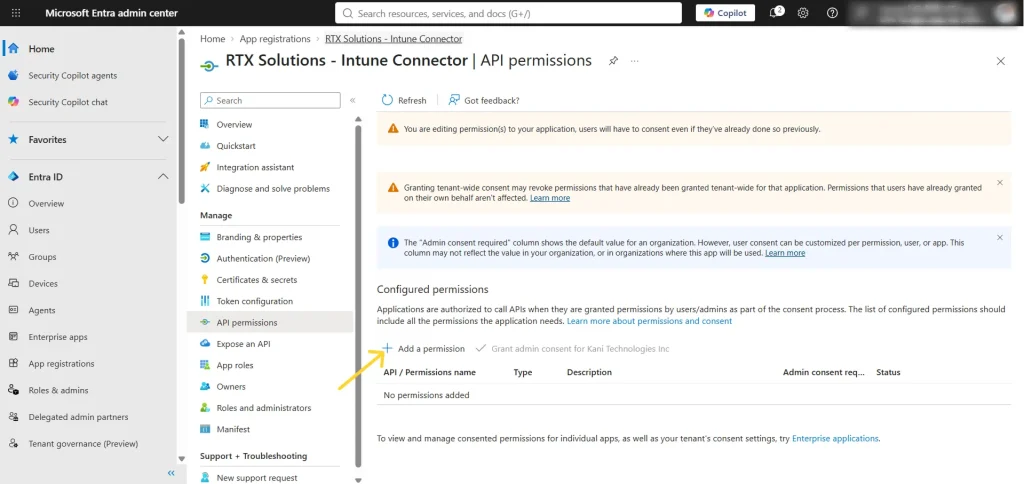Open Token configuration
The height and width of the screenshot is (484, 1024).
(x=255, y=301)
